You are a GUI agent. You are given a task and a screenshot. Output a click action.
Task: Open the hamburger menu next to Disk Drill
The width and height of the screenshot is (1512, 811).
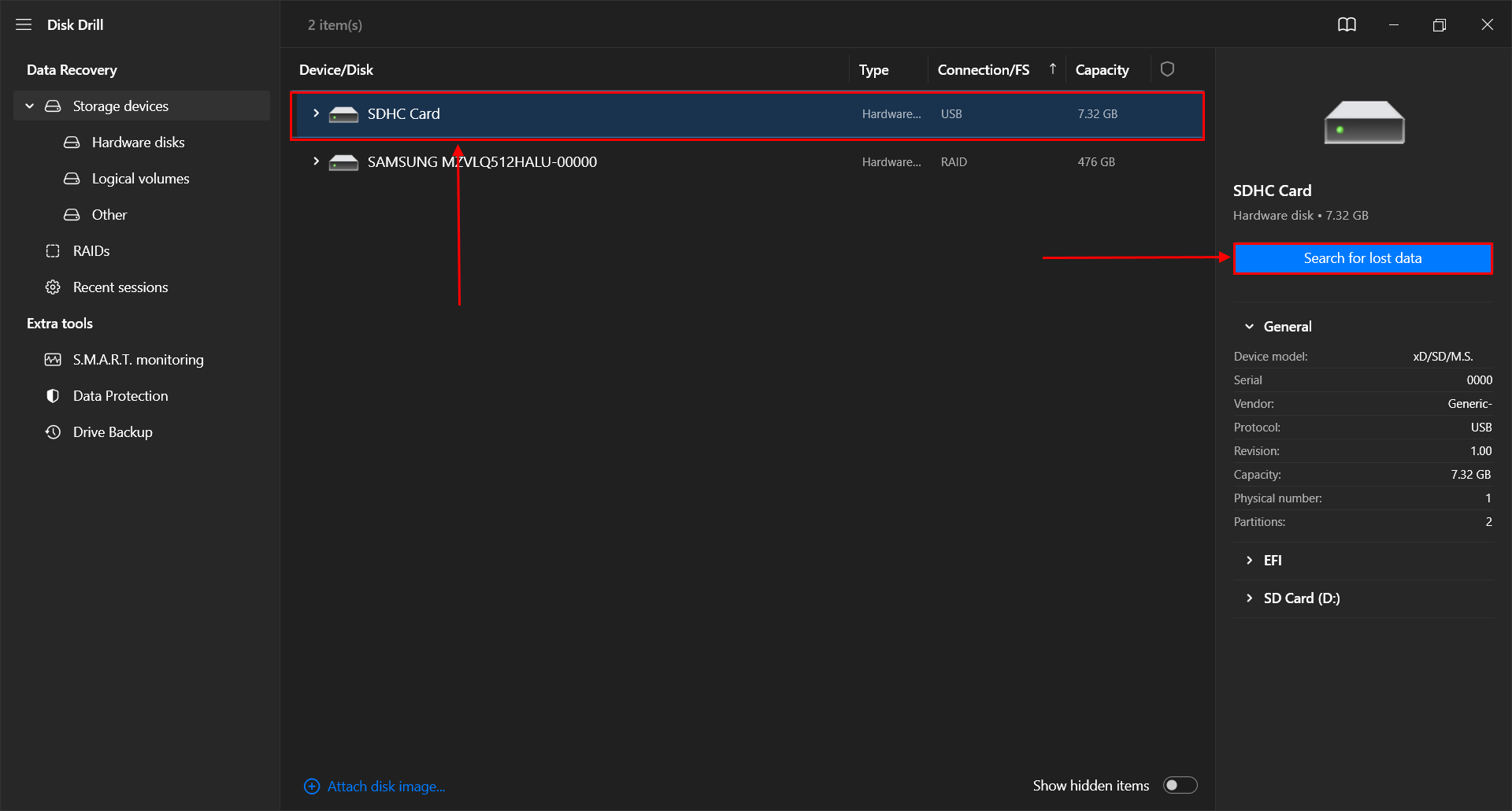pos(24,24)
